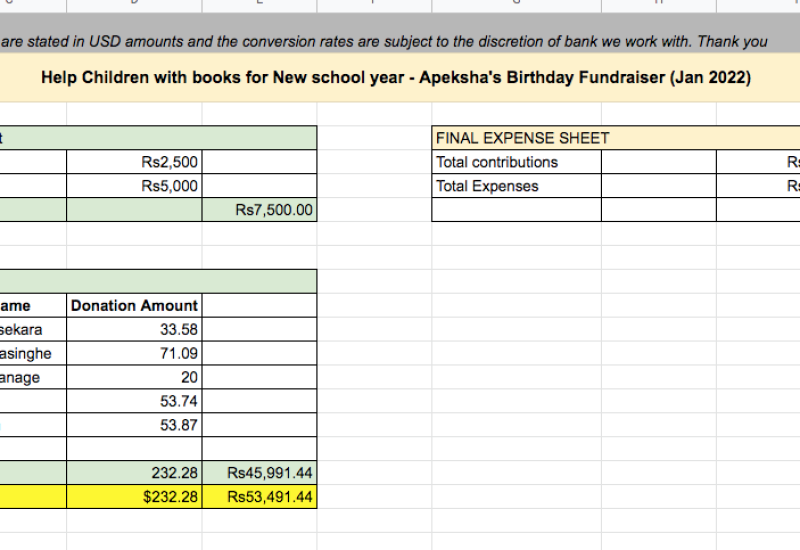Click the Rs7,500.00 total cell
This screenshot has height=550, width=800.
tap(259, 210)
